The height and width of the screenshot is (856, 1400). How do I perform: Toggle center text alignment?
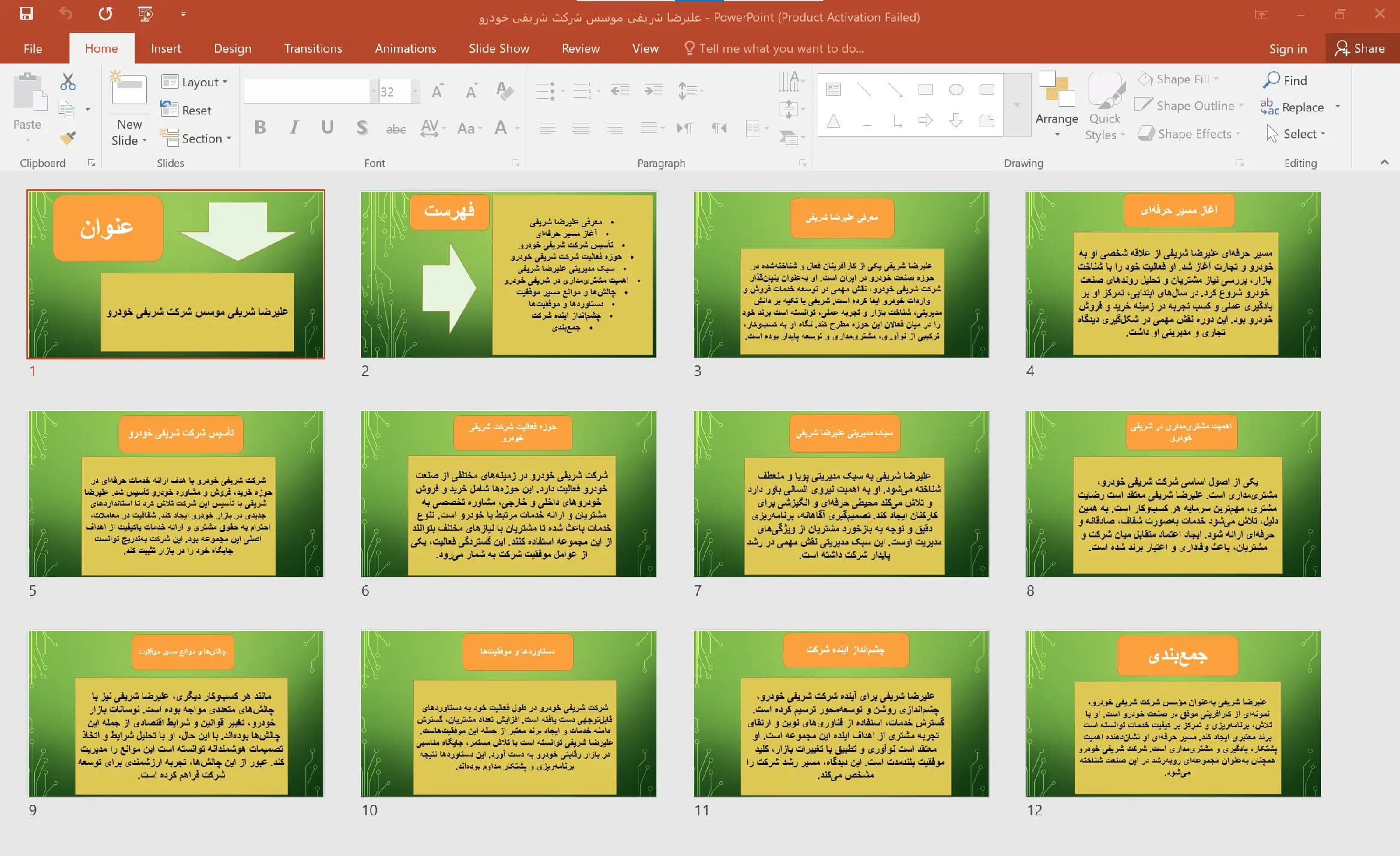coord(581,128)
